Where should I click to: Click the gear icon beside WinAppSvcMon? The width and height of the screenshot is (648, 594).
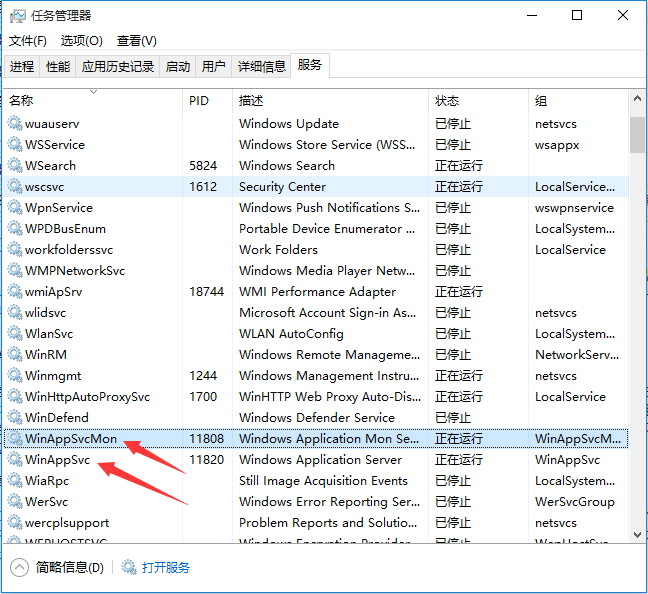pyautogui.click(x=15, y=439)
